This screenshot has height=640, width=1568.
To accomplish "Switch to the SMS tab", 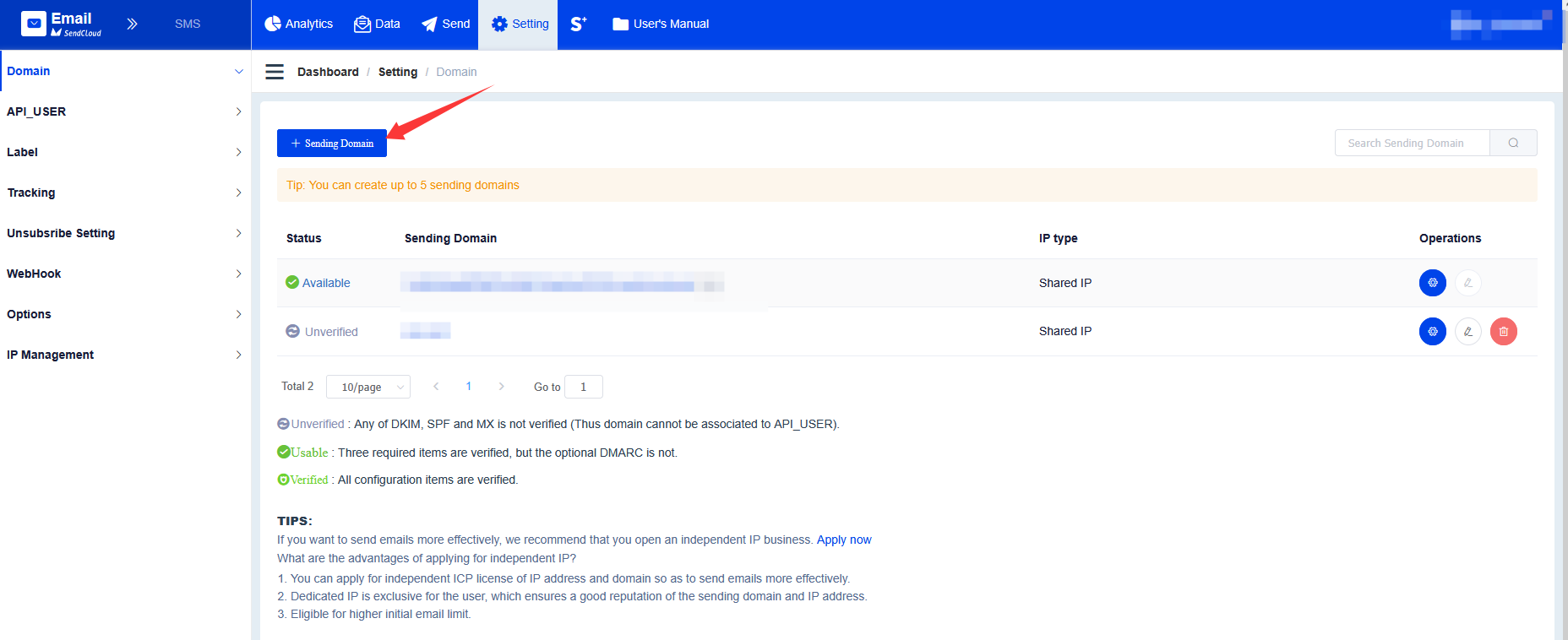I will [x=188, y=24].
